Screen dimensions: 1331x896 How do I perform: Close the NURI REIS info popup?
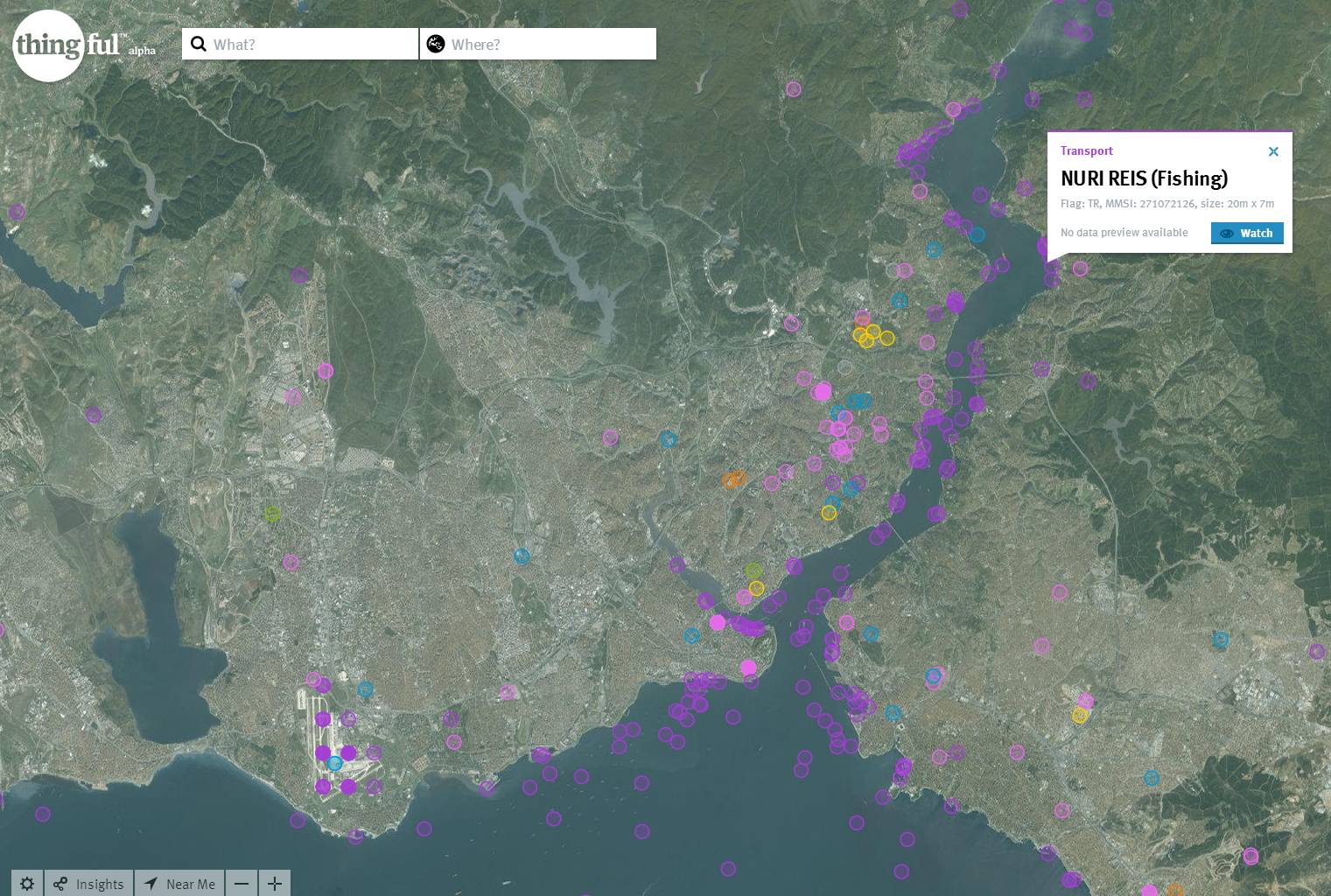[1273, 151]
